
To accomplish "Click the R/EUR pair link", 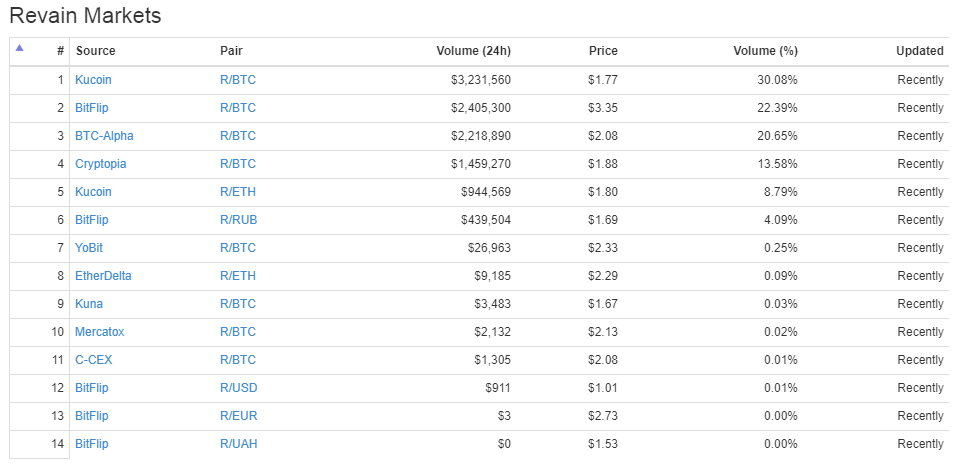I will (x=238, y=416).
